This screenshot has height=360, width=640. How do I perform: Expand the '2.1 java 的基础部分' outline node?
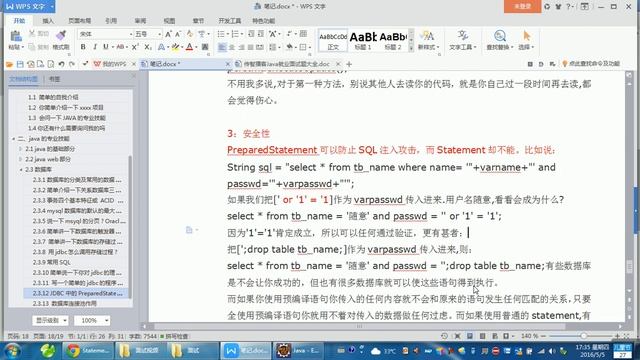coord(20,149)
